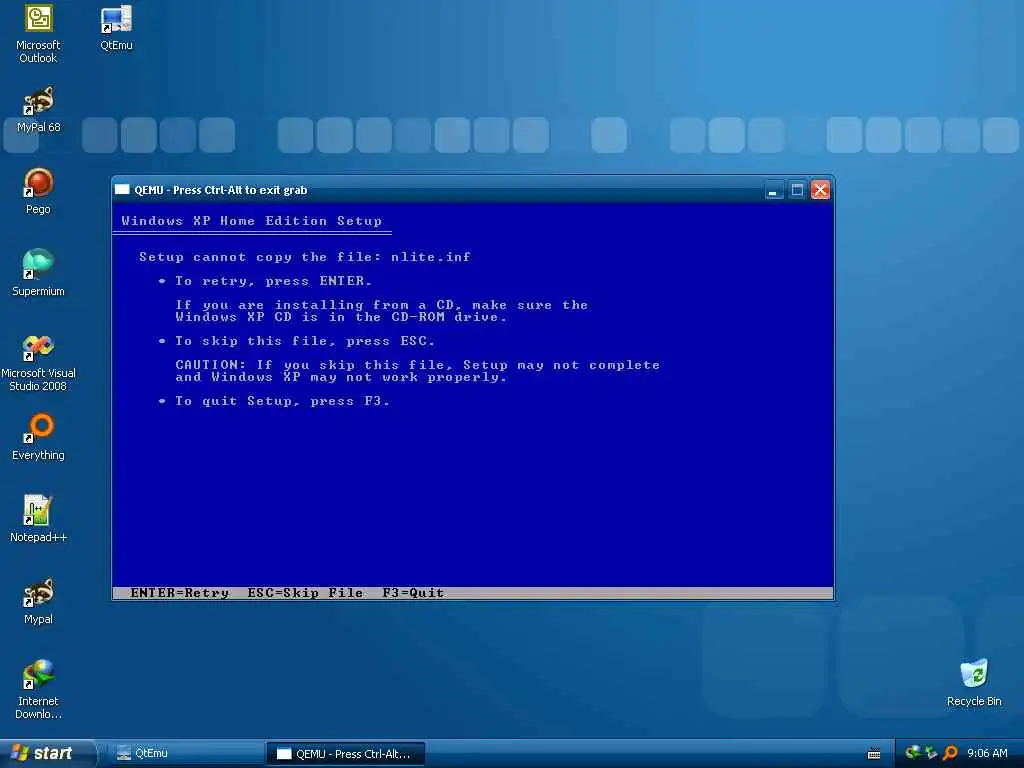This screenshot has width=1024, height=768.
Task: Click 'ESC=Skip File' in the setup status bar
Action: click(x=305, y=593)
